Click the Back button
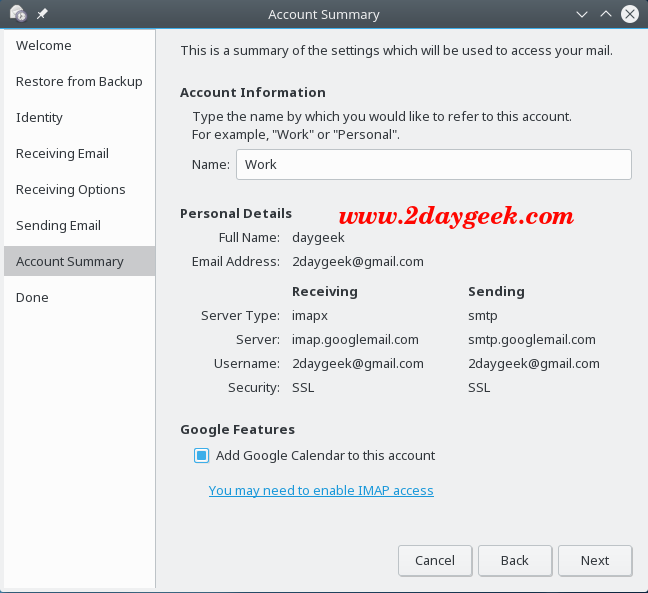 click(515, 560)
